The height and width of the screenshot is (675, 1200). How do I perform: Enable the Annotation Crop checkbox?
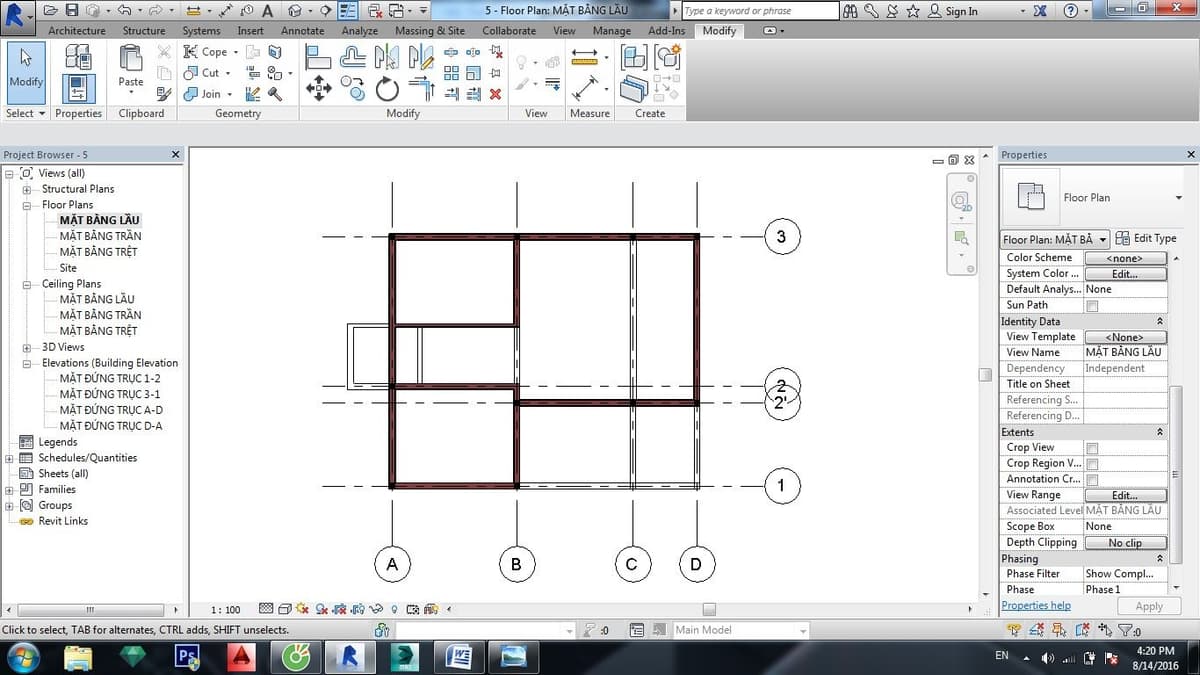tap(1092, 480)
